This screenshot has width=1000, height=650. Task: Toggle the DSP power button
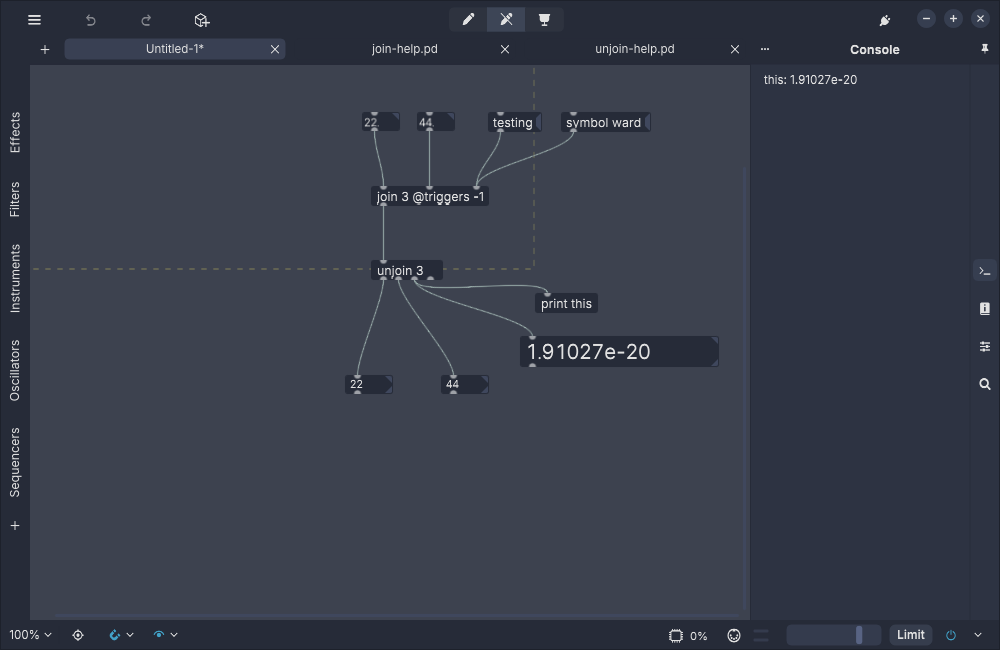[951, 635]
